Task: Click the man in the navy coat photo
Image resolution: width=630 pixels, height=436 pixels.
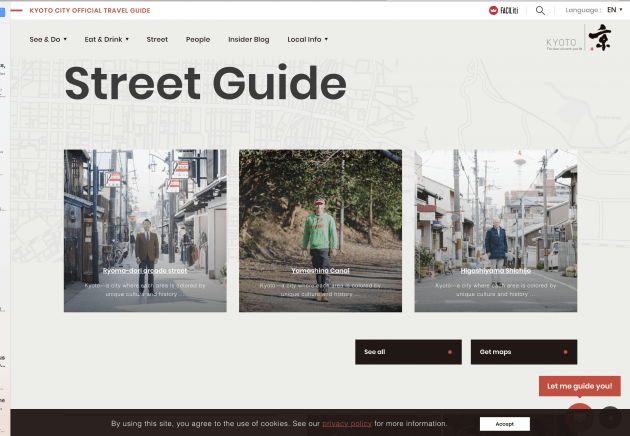Action: click(496, 231)
